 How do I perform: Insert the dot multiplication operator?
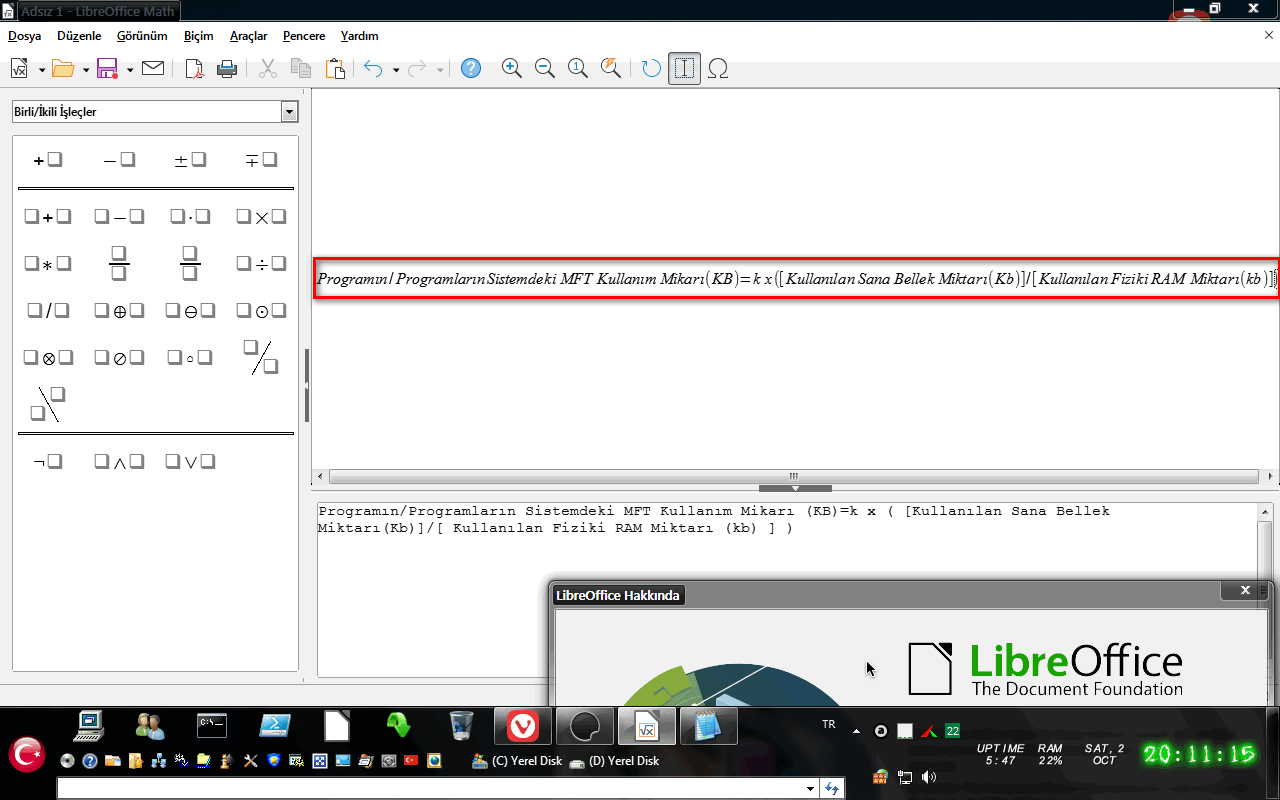tap(190, 216)
